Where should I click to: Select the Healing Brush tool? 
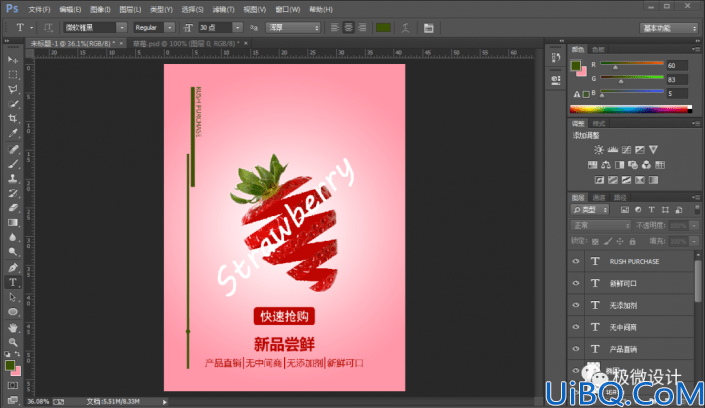click(13, 149)
